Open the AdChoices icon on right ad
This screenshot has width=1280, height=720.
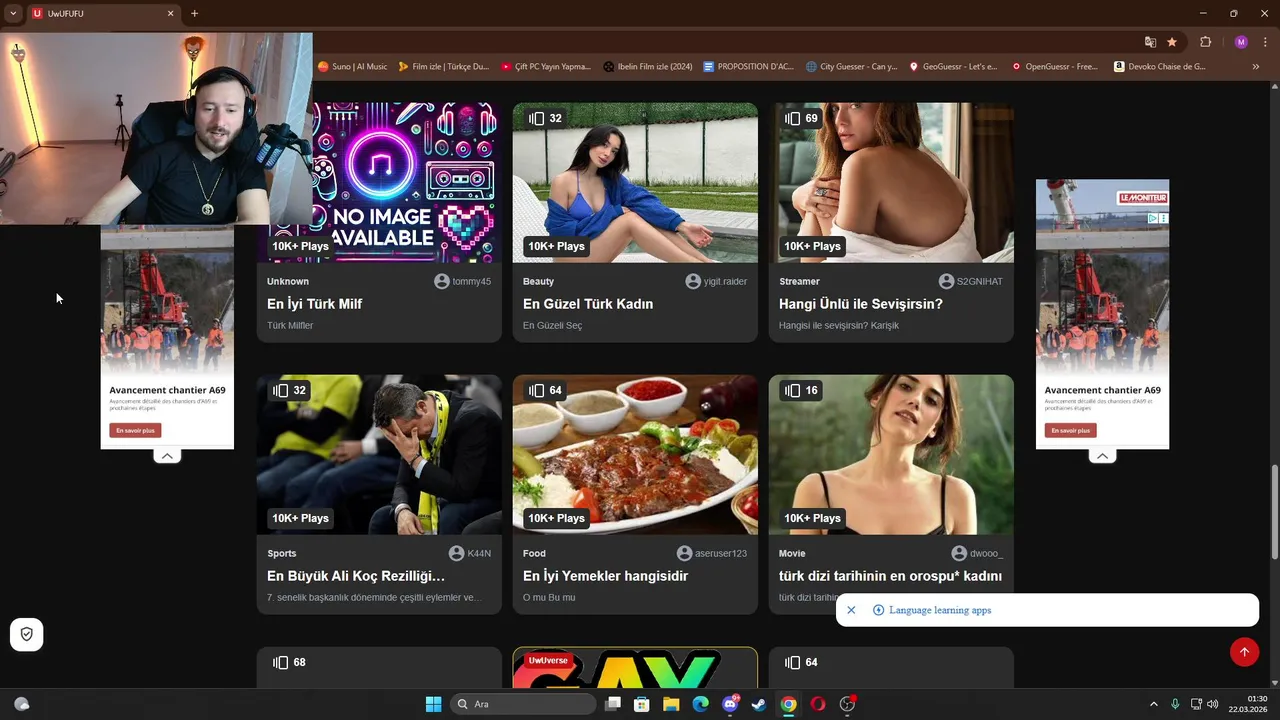(x=1152, y=218)
